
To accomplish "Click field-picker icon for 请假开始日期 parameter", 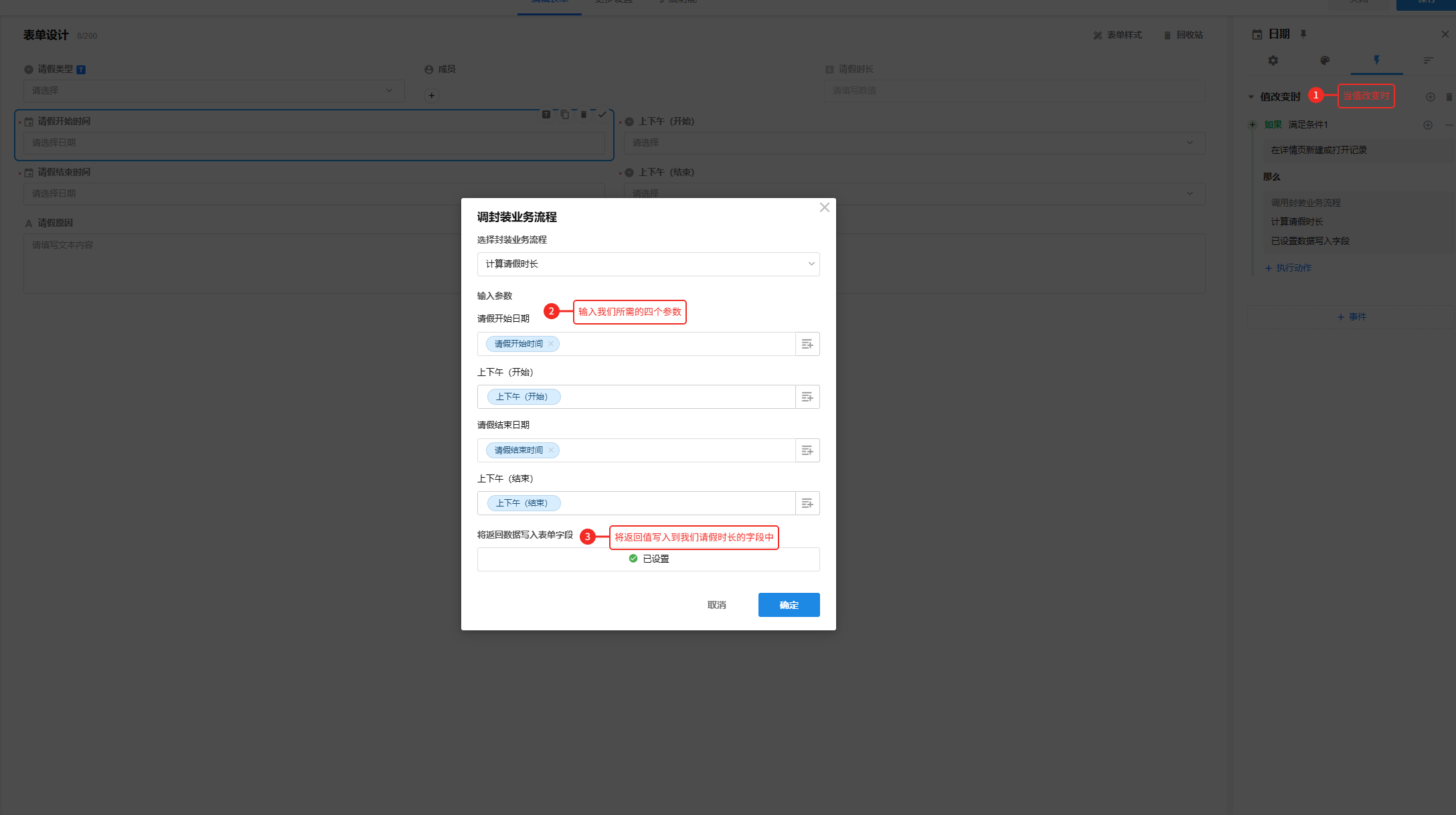I will [x=807, y=344].
